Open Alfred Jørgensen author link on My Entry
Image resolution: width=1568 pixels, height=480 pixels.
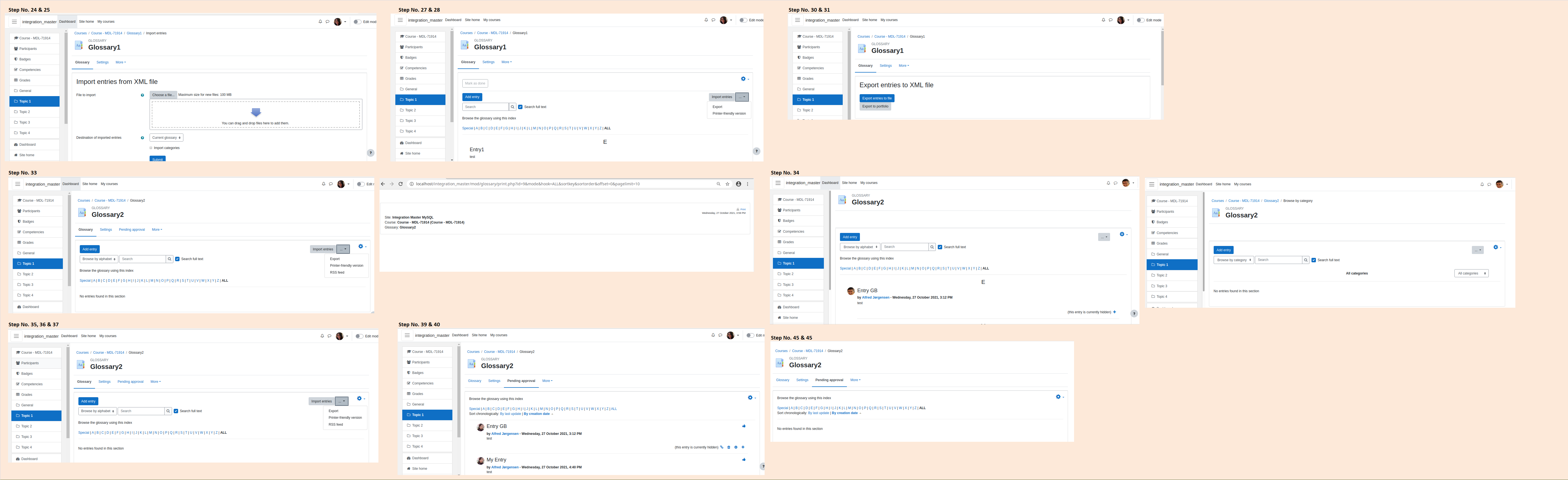tap(505, 467)
